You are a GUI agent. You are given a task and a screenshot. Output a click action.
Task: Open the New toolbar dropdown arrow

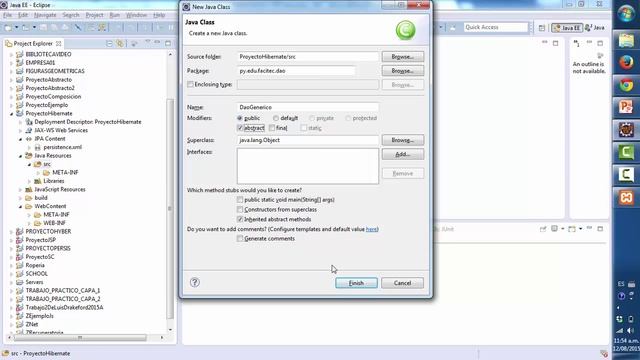17,28
